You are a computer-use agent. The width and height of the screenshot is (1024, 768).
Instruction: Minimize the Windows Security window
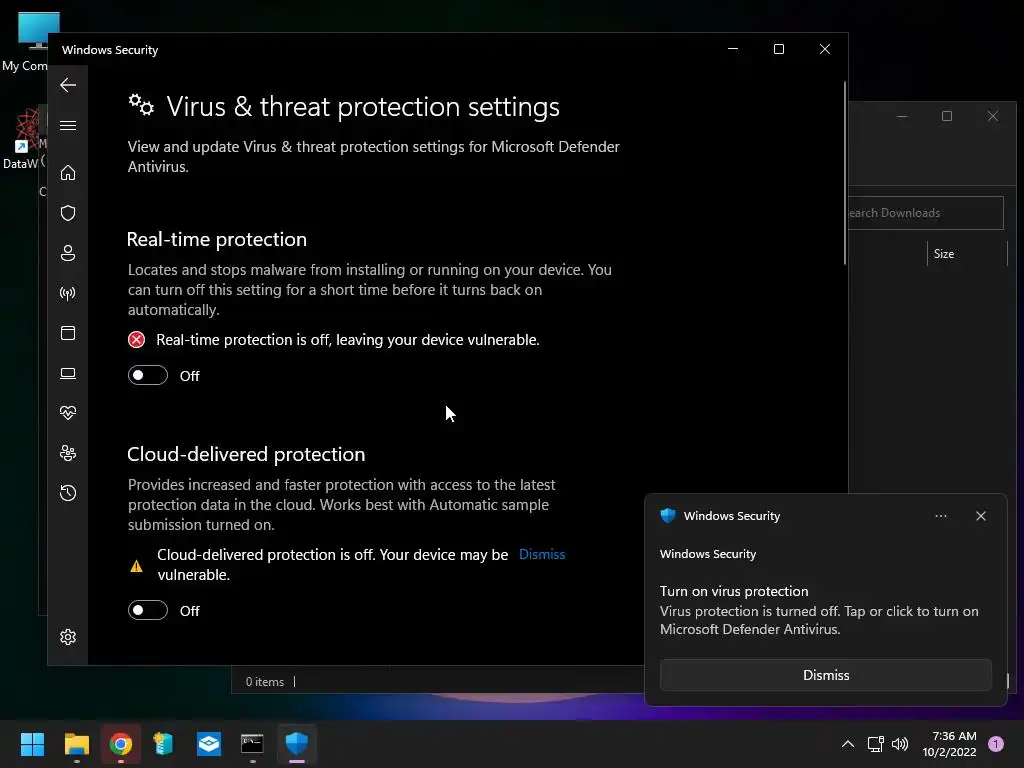coord(733,50)
